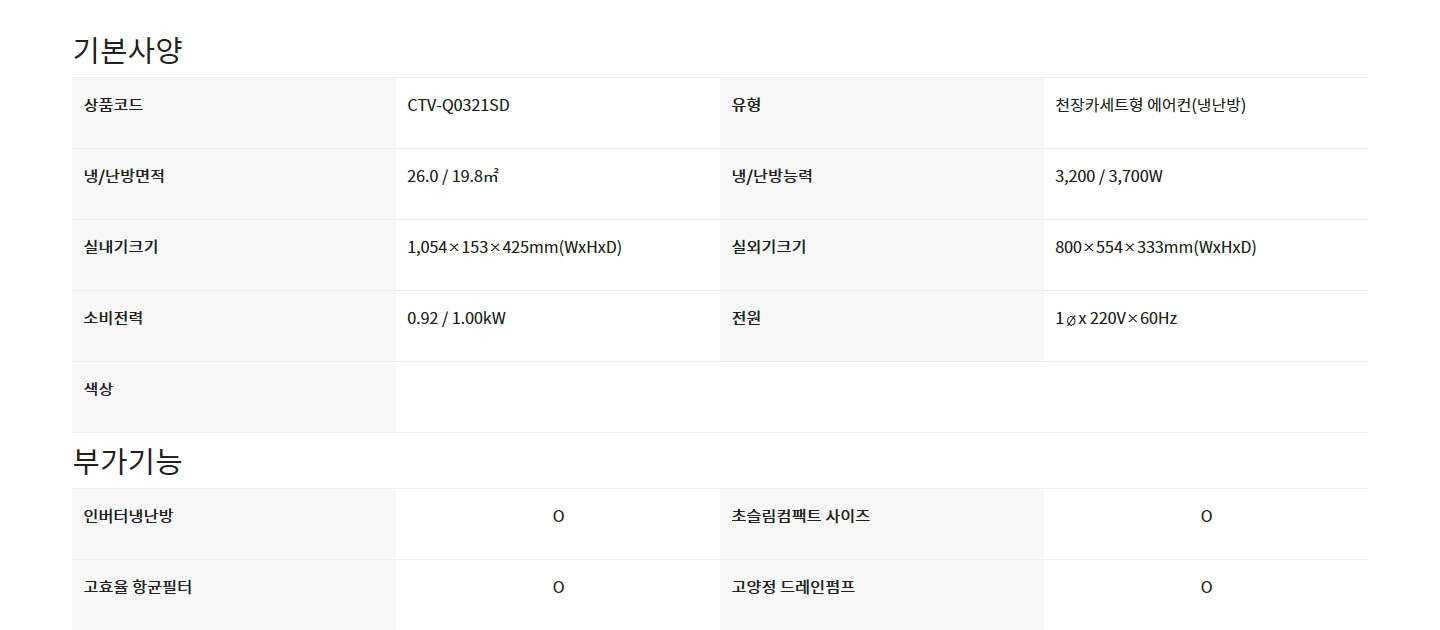Select the 26.0 / 19.8㎡ area value
The height and width of the screenshot is (630, 1440).
click(453, 176)
